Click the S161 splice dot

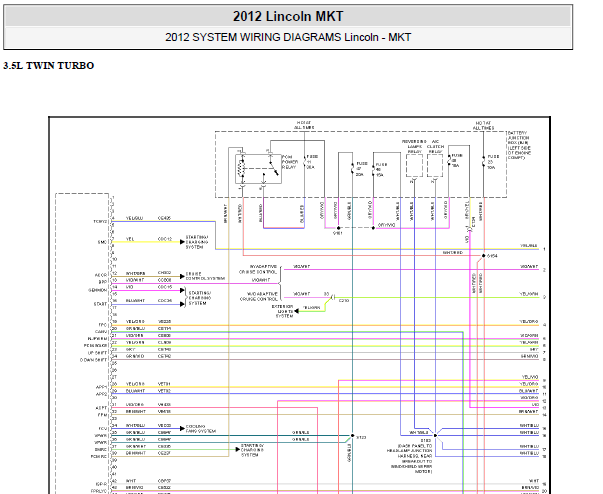pyautogui.click(x=338, y=228)
